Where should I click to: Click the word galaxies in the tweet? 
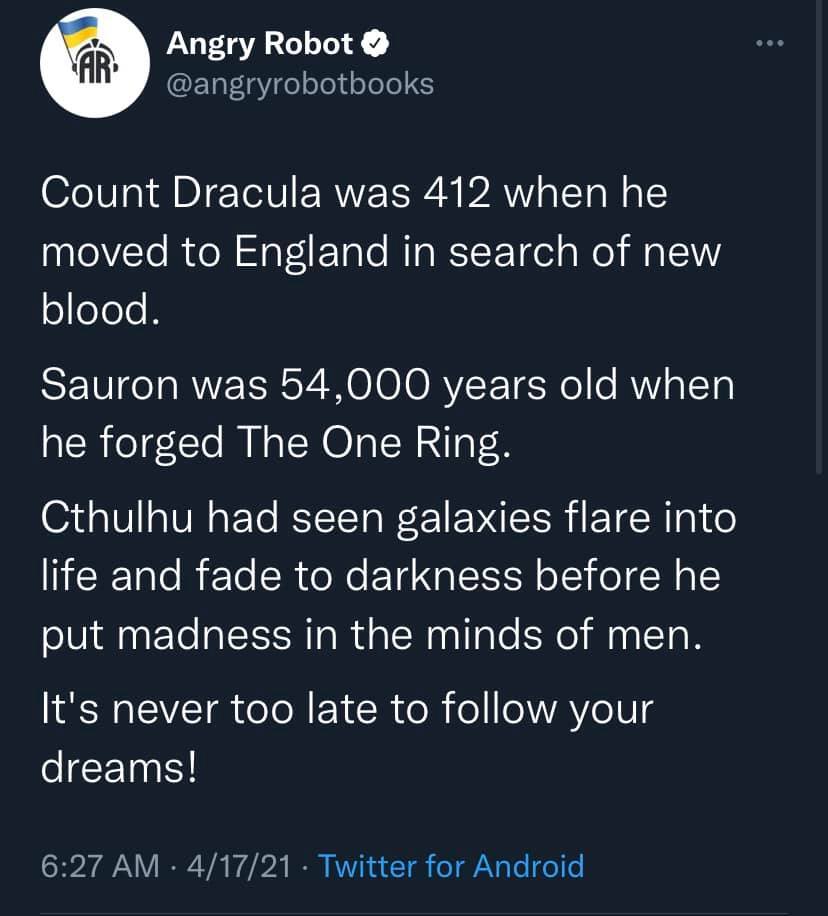478,519
